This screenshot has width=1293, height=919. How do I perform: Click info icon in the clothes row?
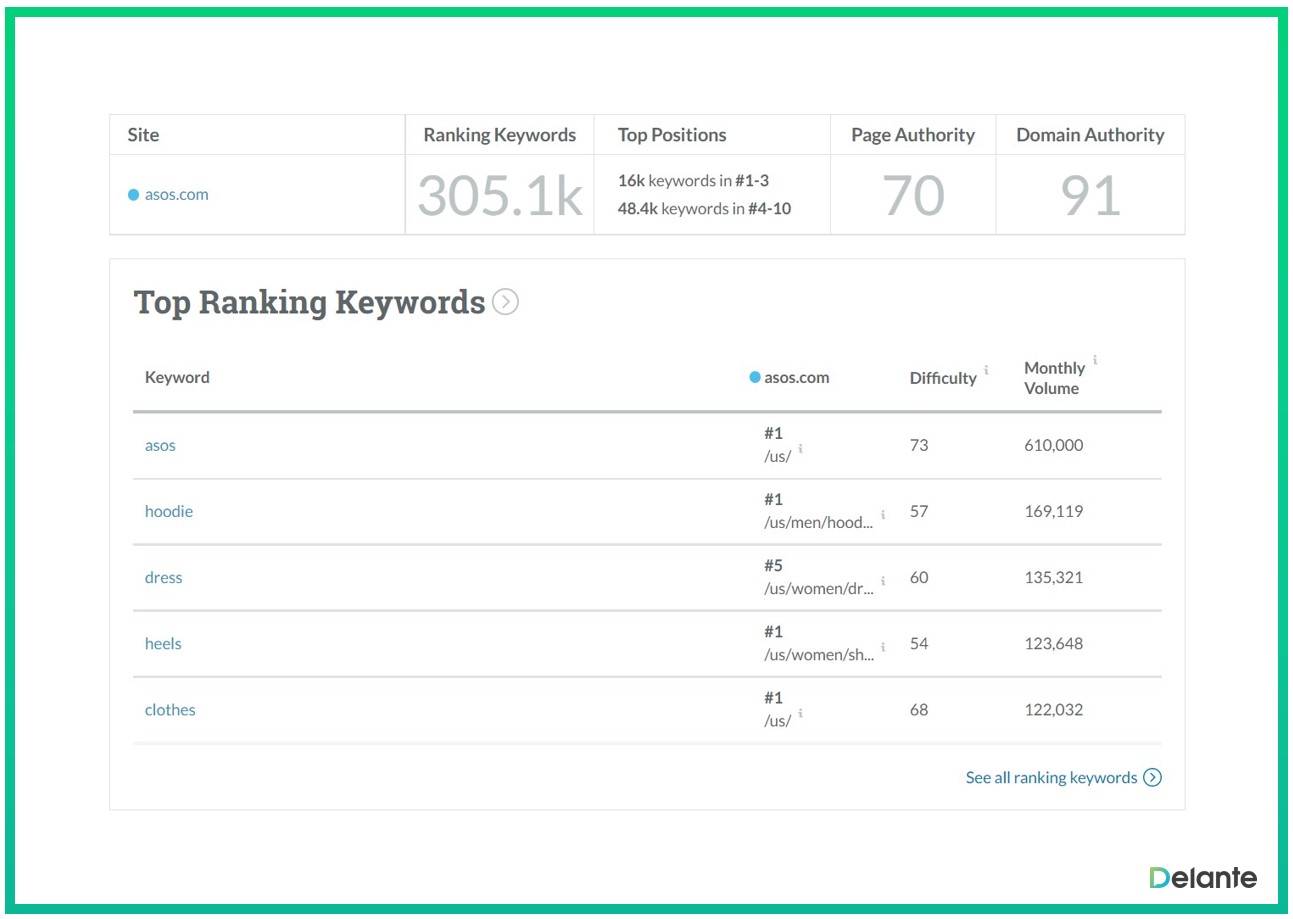tap(801, 713)
